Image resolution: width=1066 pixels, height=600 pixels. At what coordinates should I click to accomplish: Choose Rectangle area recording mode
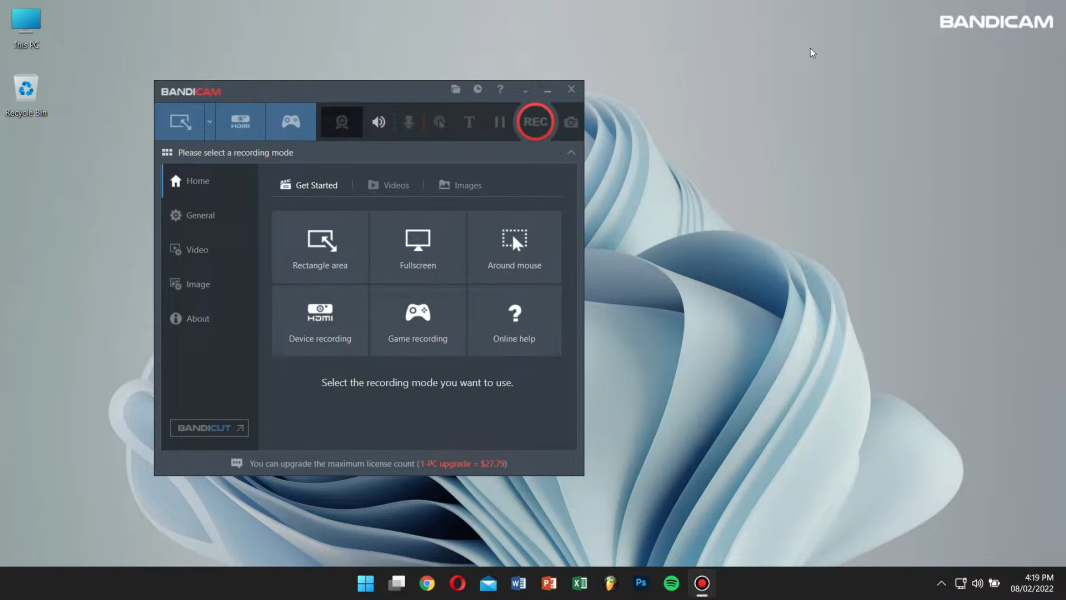(320, 247)
